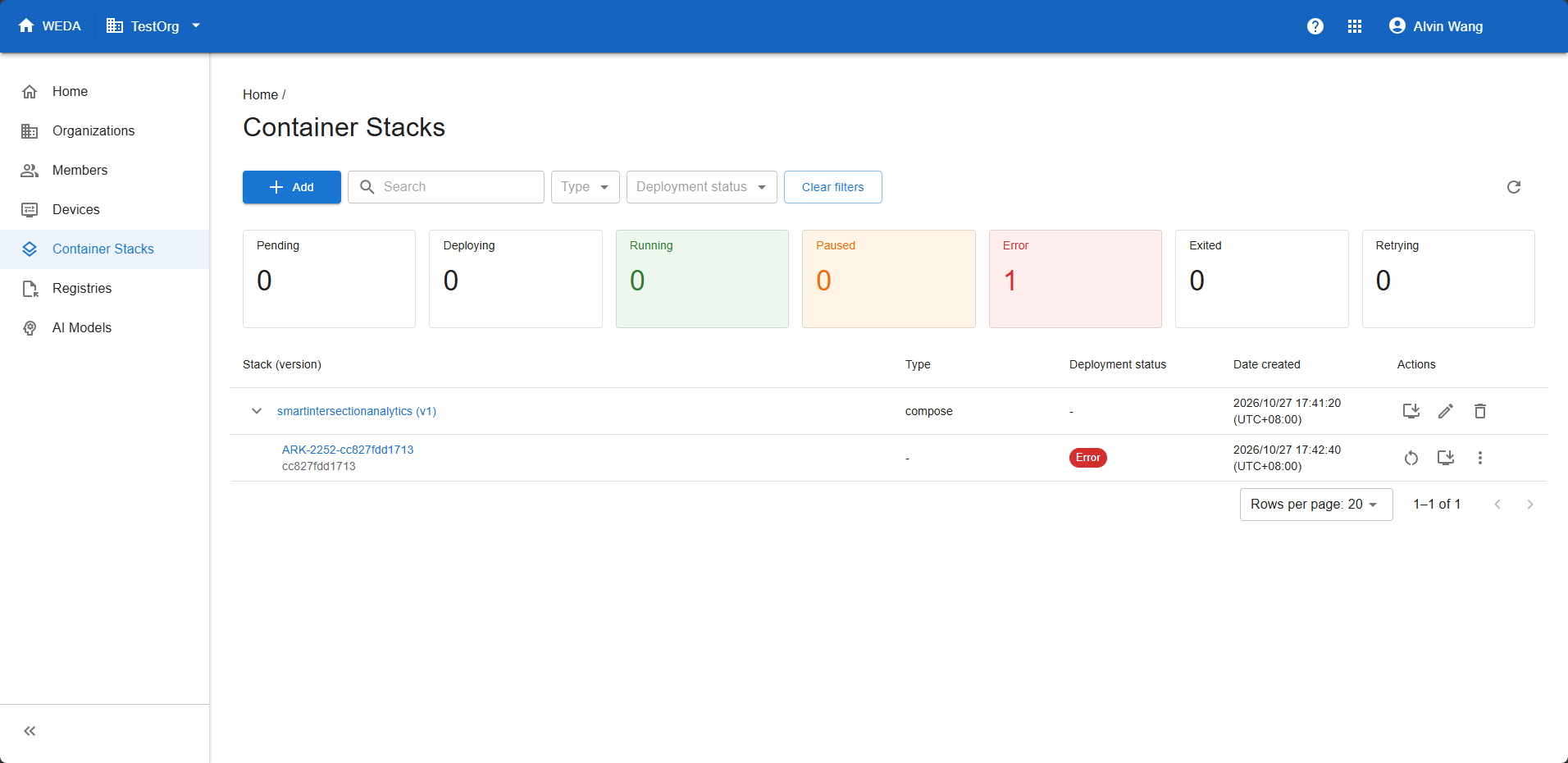1568x763 pixels.
Task: Click the deploy icon on the smartintersectionanalytics row
Action: point(1411,411)
